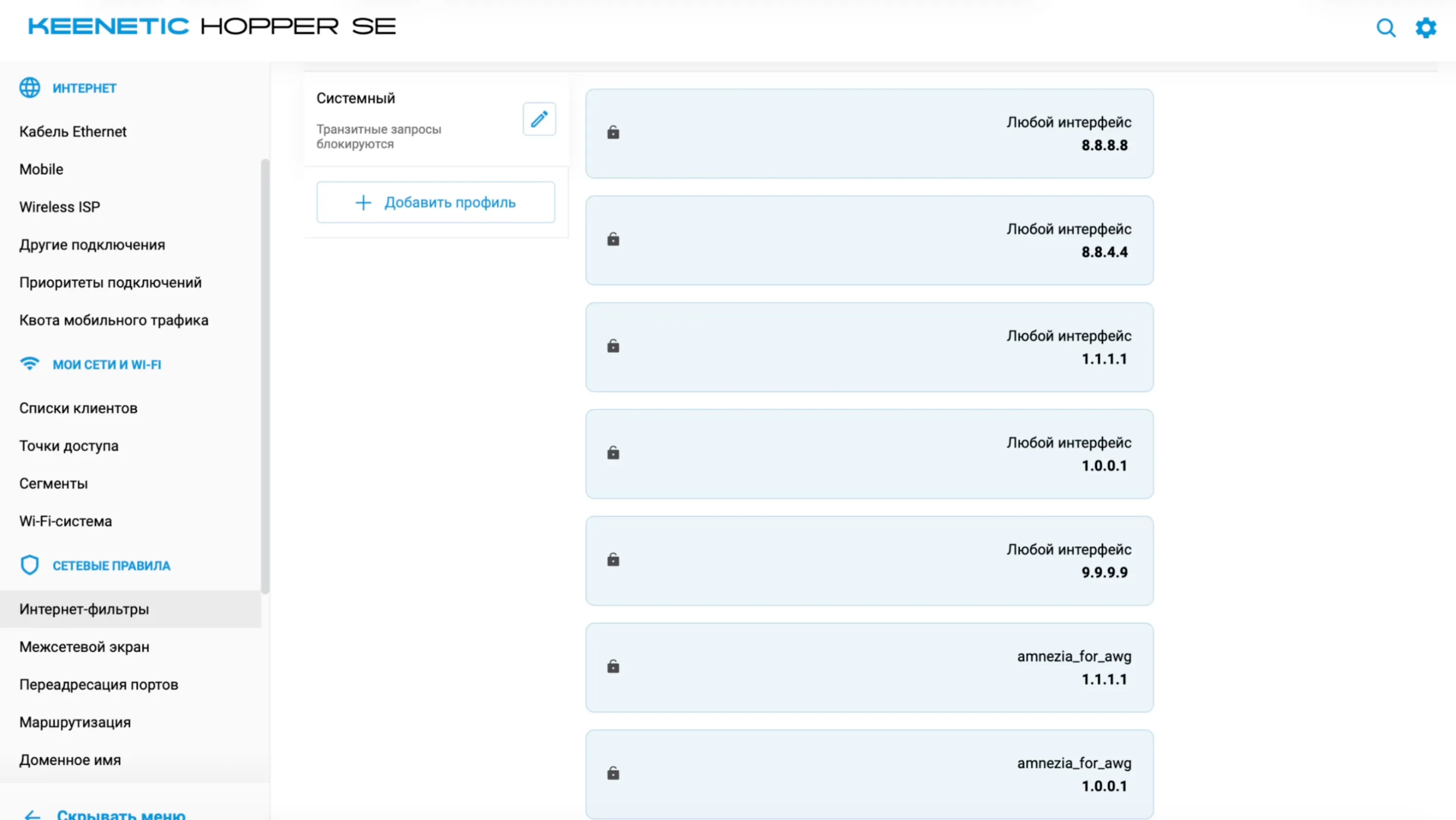Screen dimensions: 1456x820
Task: Open the Сегменты page
Action: pos(53,484)
